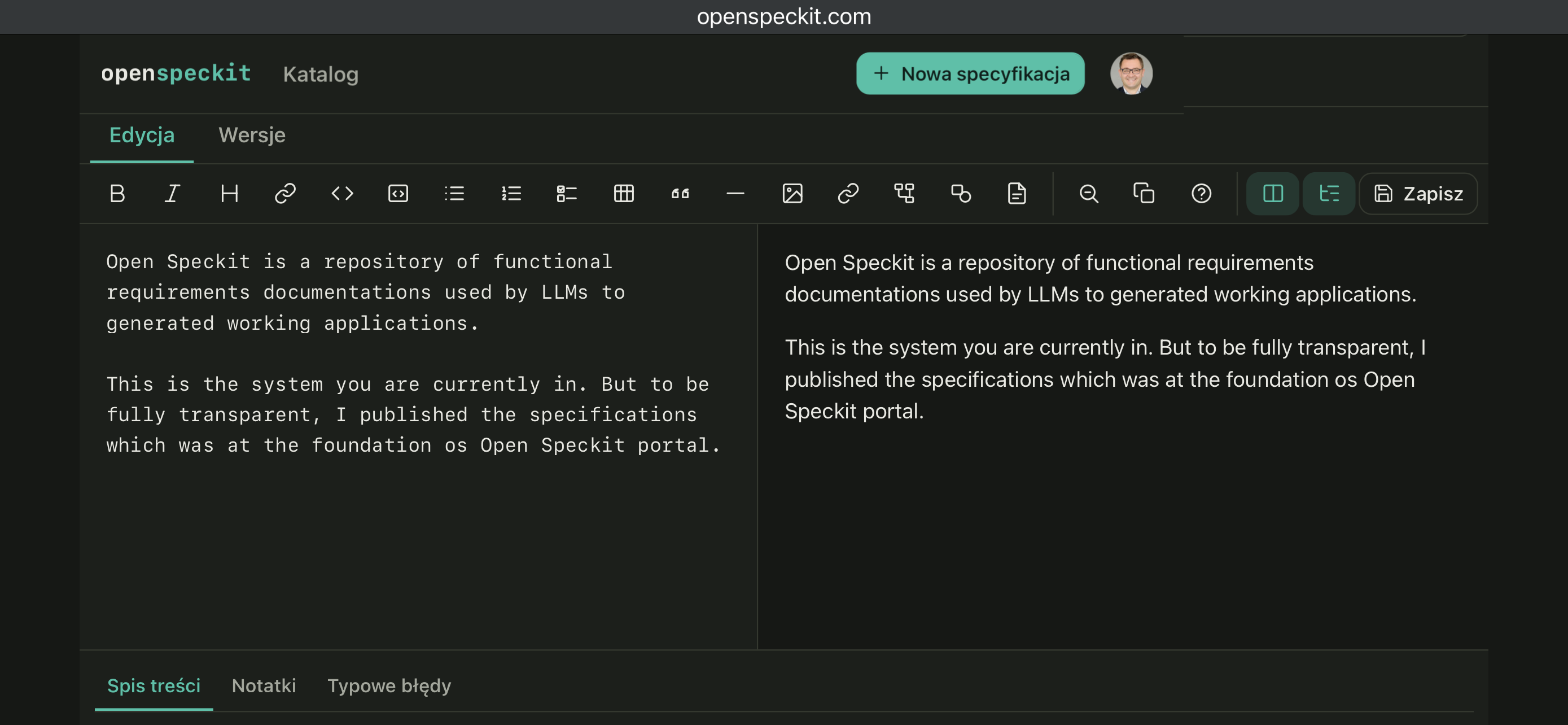
Task: Insert a table from the toolbar
Action: (x=624, y=194)
